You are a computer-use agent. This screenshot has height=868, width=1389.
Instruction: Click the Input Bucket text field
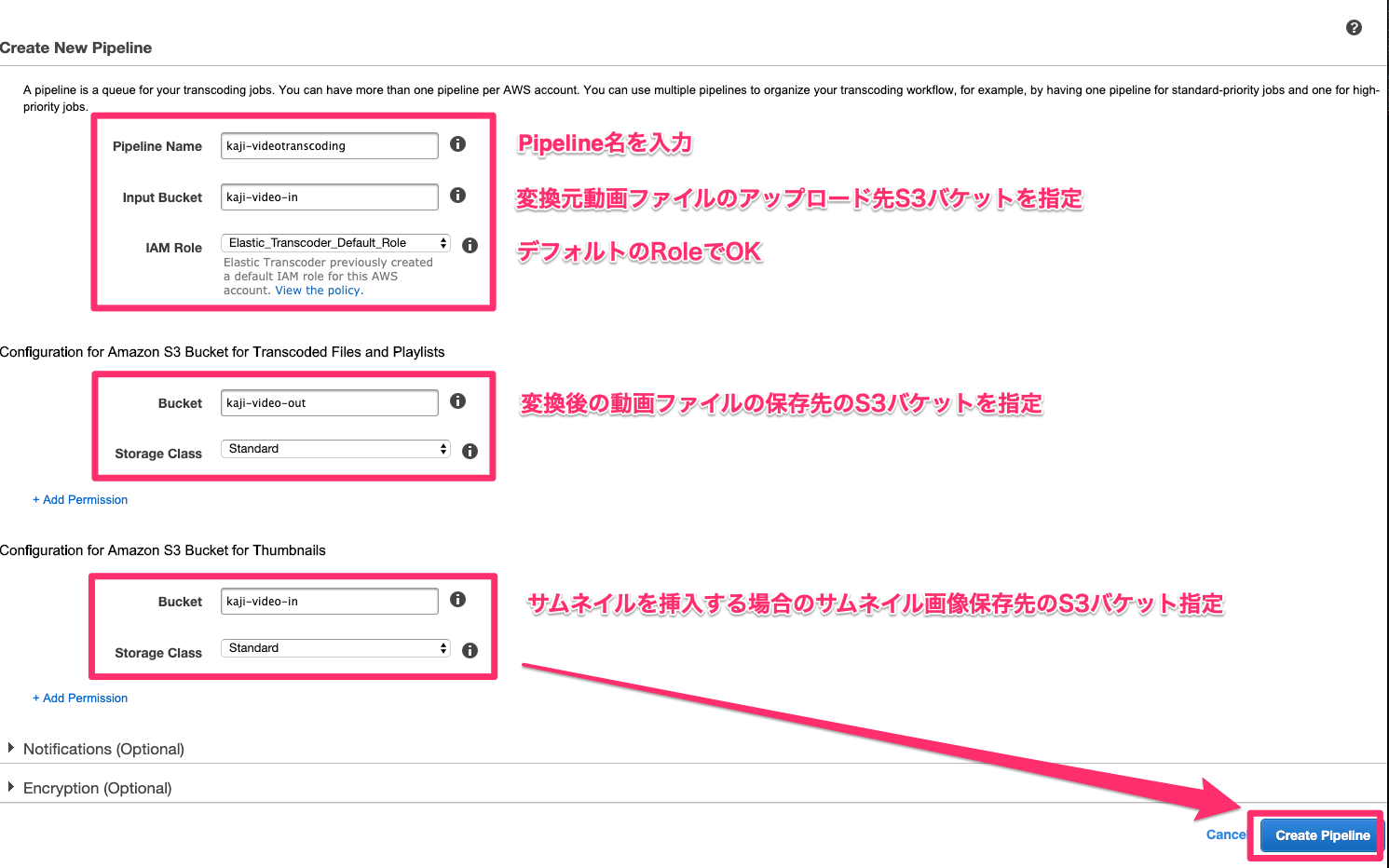[329, 197]
